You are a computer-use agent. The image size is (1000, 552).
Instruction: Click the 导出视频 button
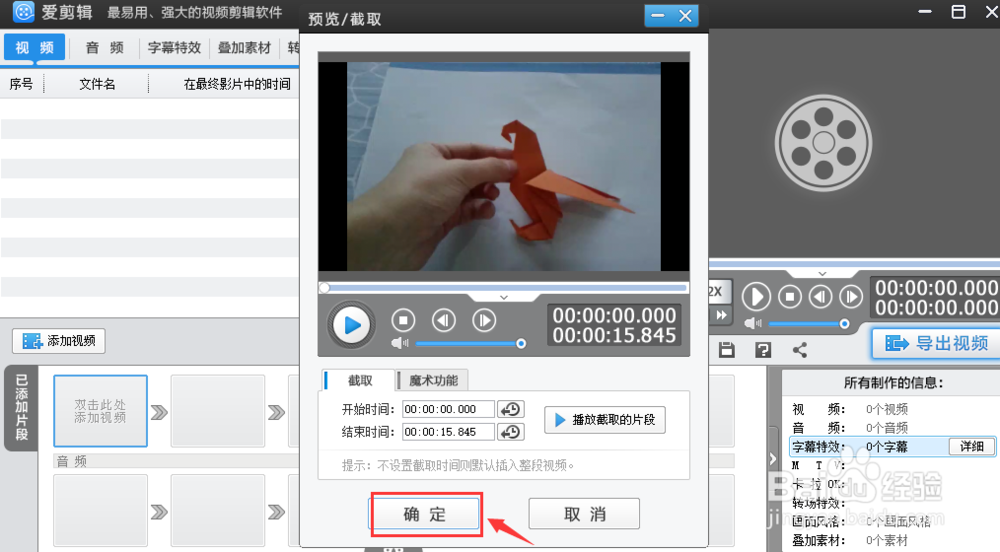tap(936, 344)
